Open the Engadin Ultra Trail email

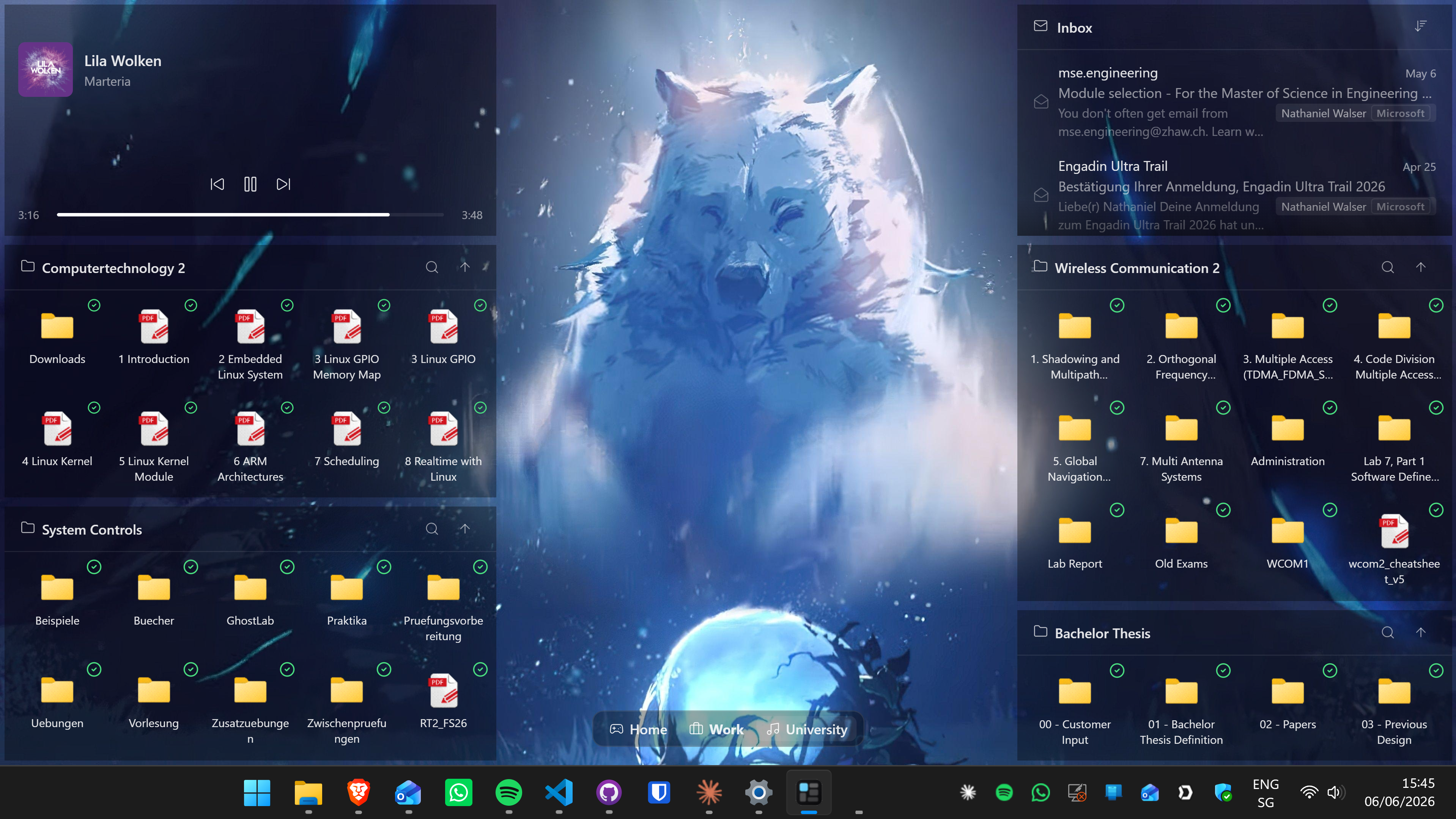click(x=1234, y=195)
